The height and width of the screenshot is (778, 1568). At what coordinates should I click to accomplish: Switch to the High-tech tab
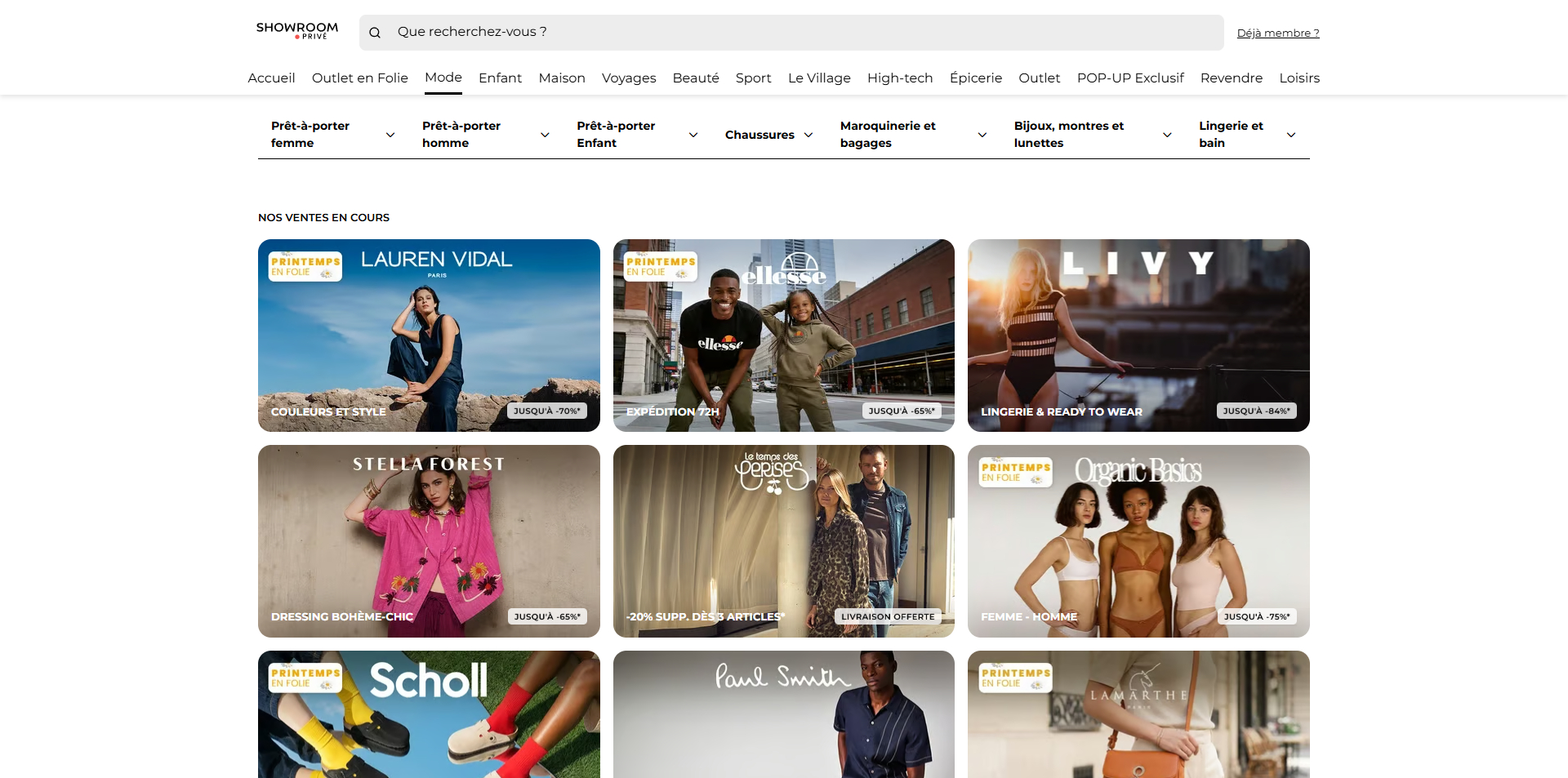[x=900, y=78]
